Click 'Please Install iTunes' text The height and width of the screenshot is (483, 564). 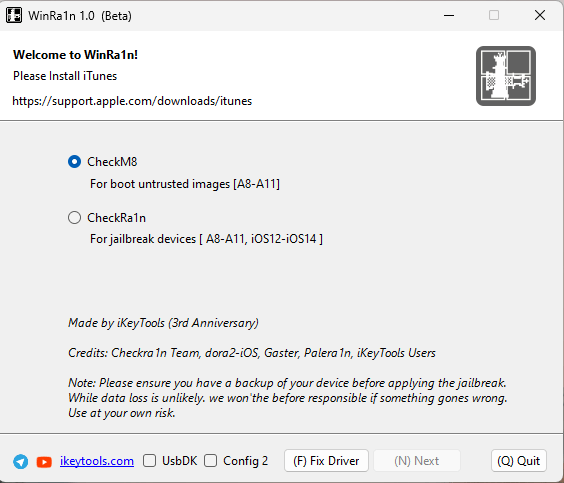point(65,76)
